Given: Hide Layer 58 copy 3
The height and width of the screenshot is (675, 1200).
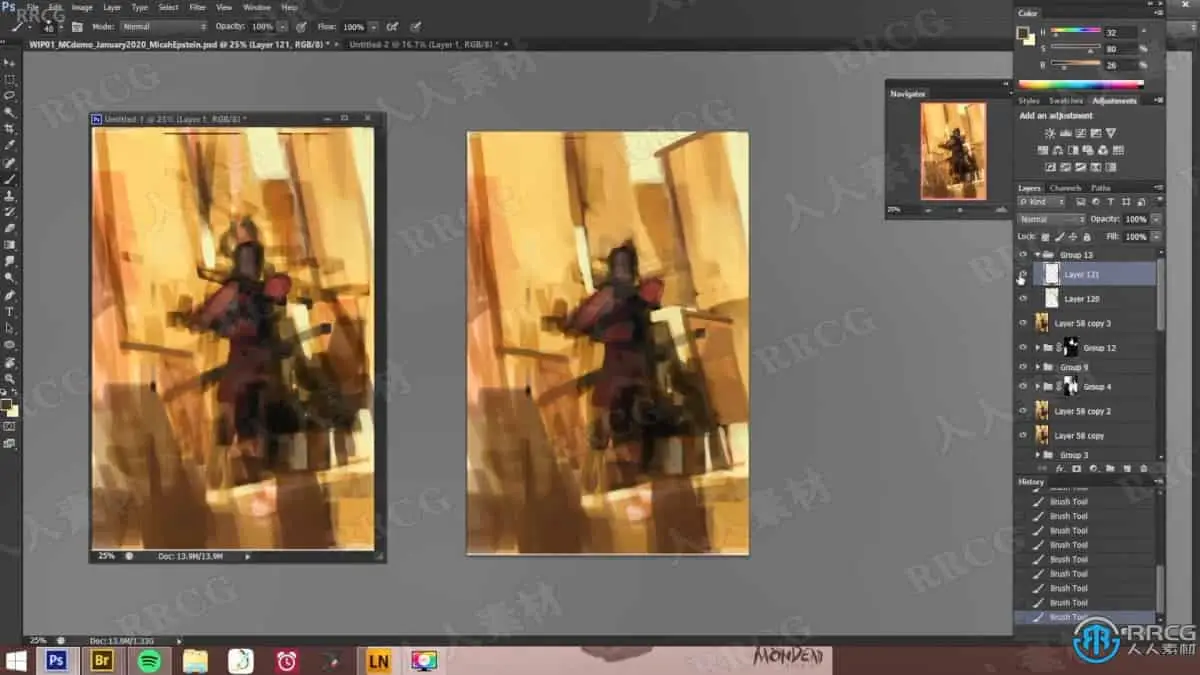Looking at the screenshot, I should 1022,323.
